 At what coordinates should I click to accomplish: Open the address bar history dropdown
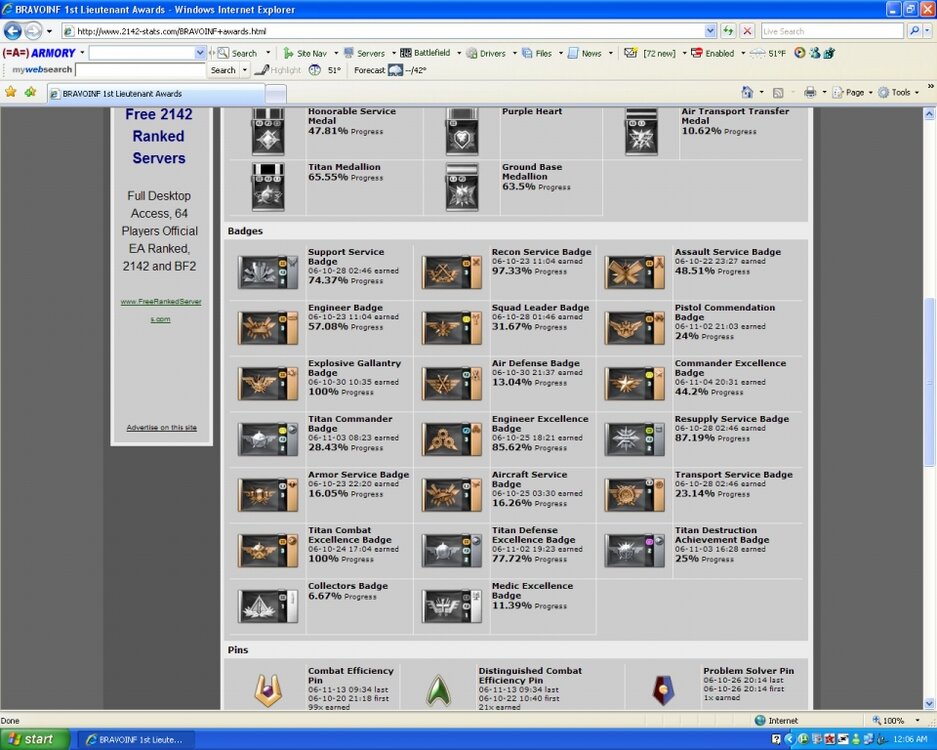pos(710,30)
